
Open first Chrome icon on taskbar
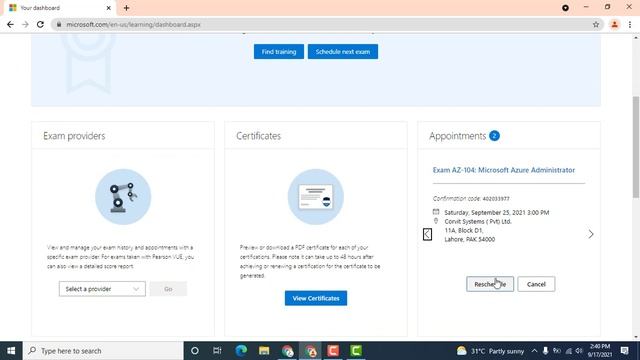287,351
